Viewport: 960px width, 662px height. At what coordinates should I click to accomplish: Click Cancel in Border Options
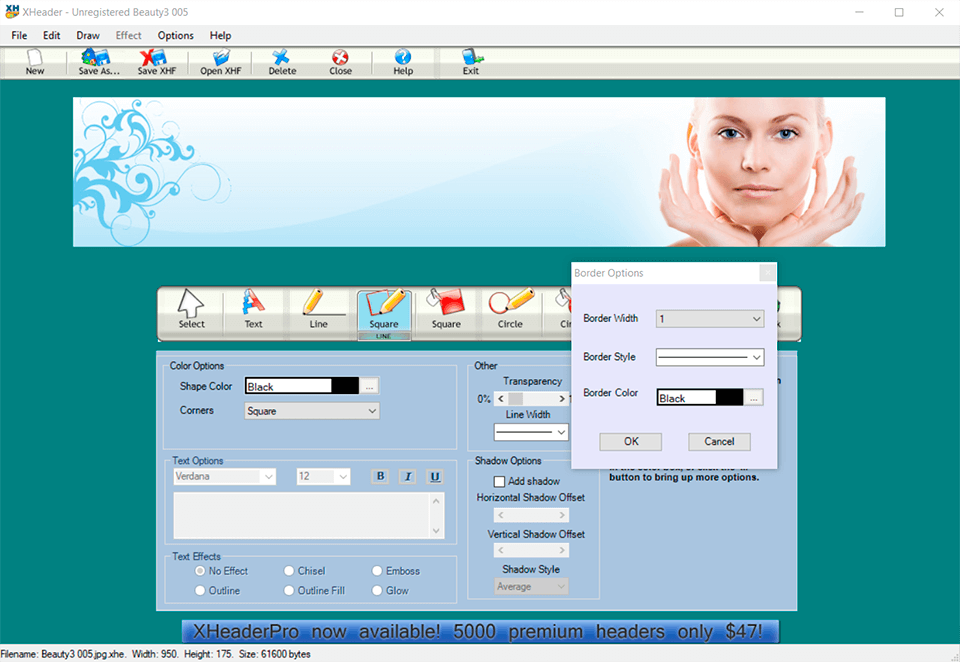tap(719, 442)
